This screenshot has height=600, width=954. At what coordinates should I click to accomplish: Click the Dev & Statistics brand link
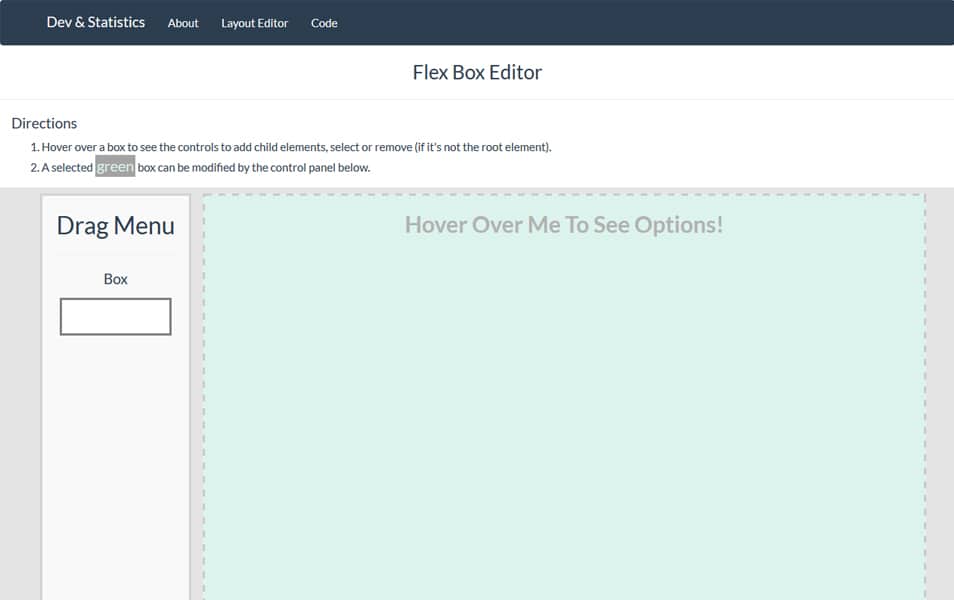point(95,22)
